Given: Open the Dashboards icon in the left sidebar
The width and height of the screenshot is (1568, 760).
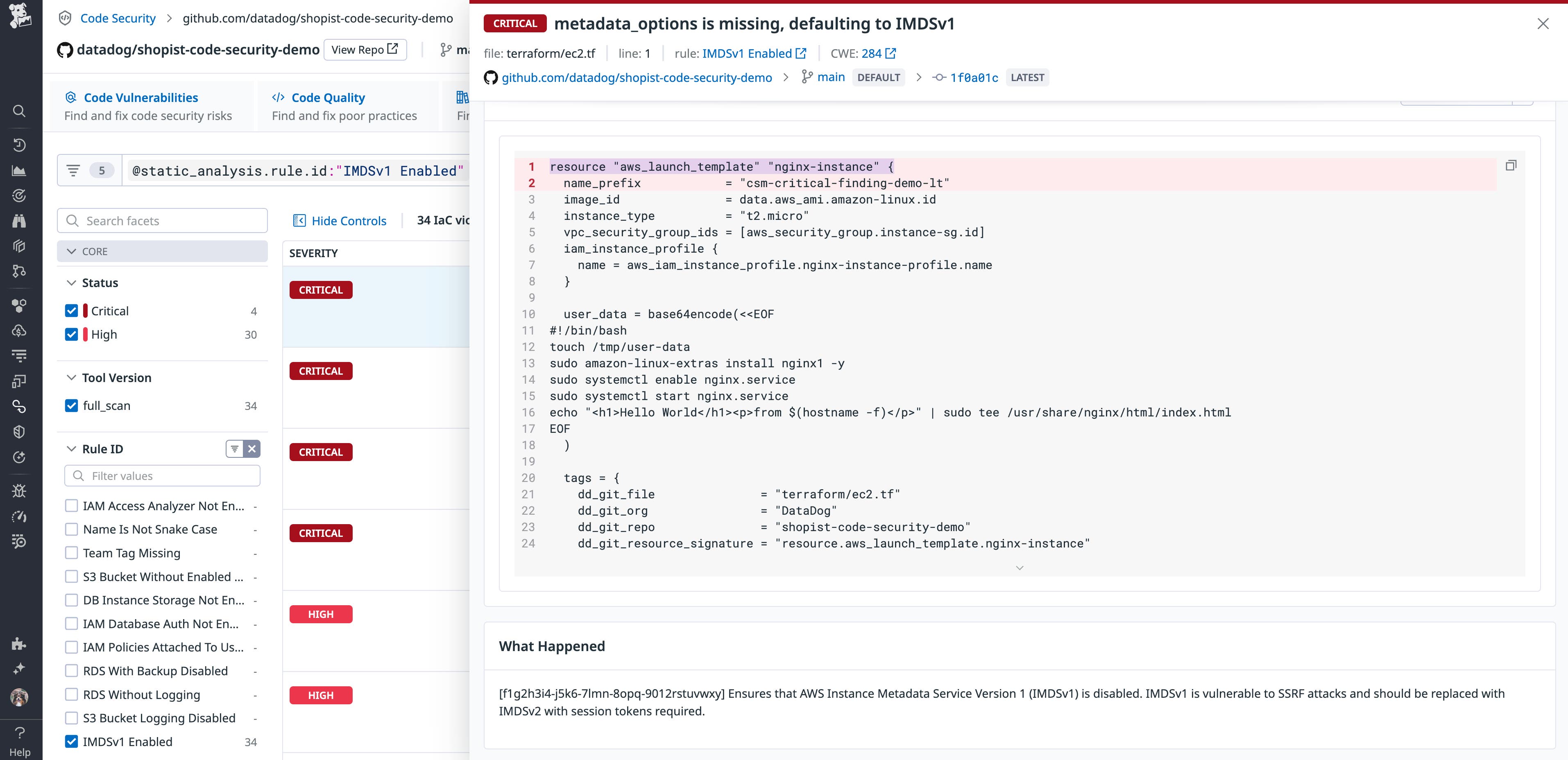Looking at the screenshot, I should [x=19, y=170].
